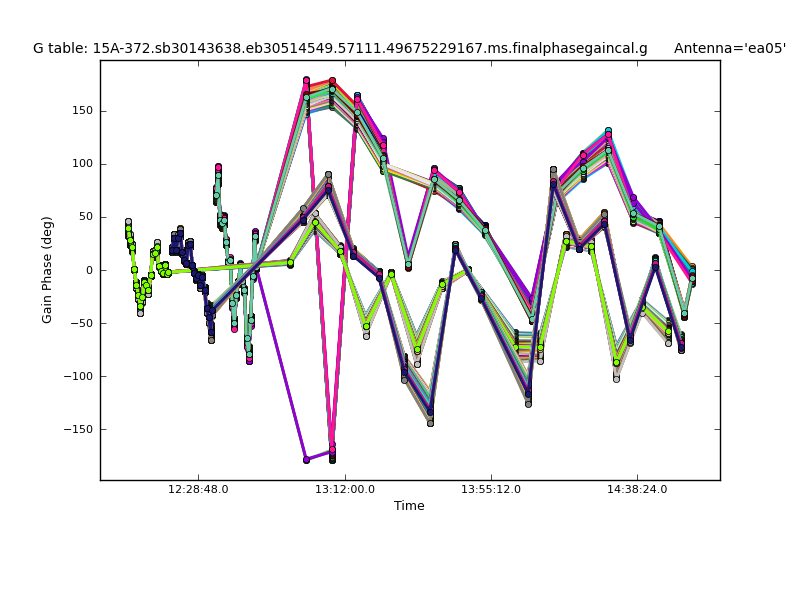Image resolution: width=800 pixels, height=600 pixels.
Task: Click the Antenna='ea05' label in title
Action: coord(729,48)
